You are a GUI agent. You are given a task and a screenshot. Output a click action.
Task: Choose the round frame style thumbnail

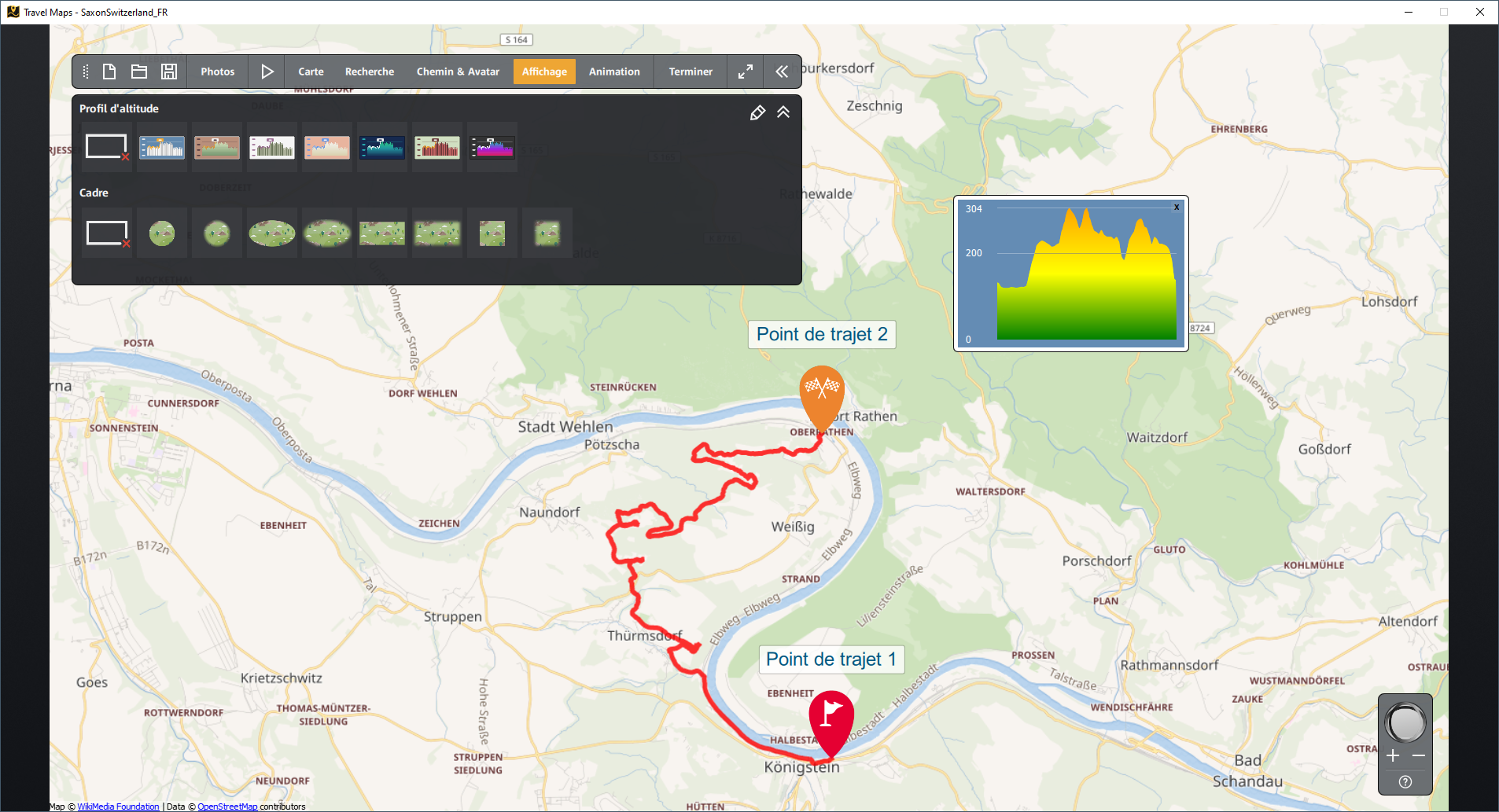162,233
